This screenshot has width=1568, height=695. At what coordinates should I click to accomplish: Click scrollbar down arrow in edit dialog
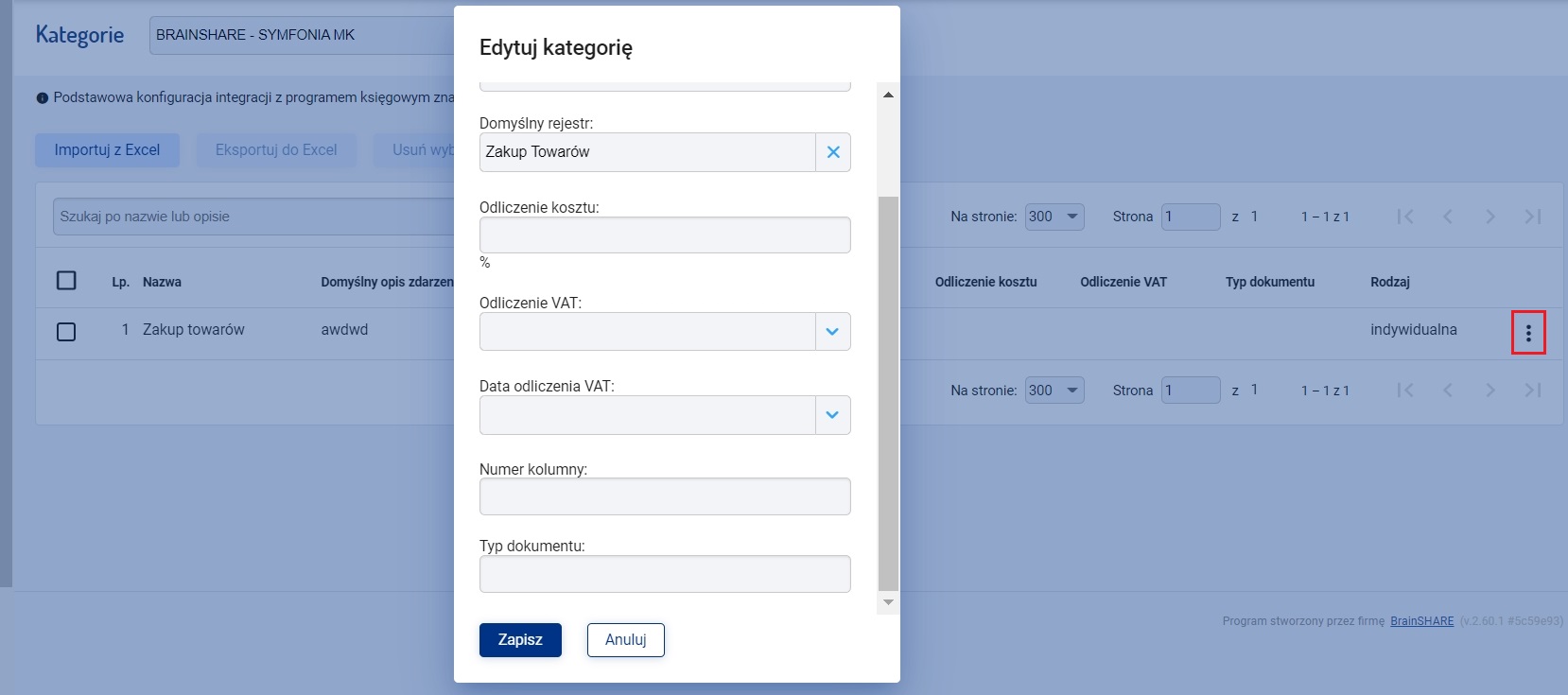point(888,602)
